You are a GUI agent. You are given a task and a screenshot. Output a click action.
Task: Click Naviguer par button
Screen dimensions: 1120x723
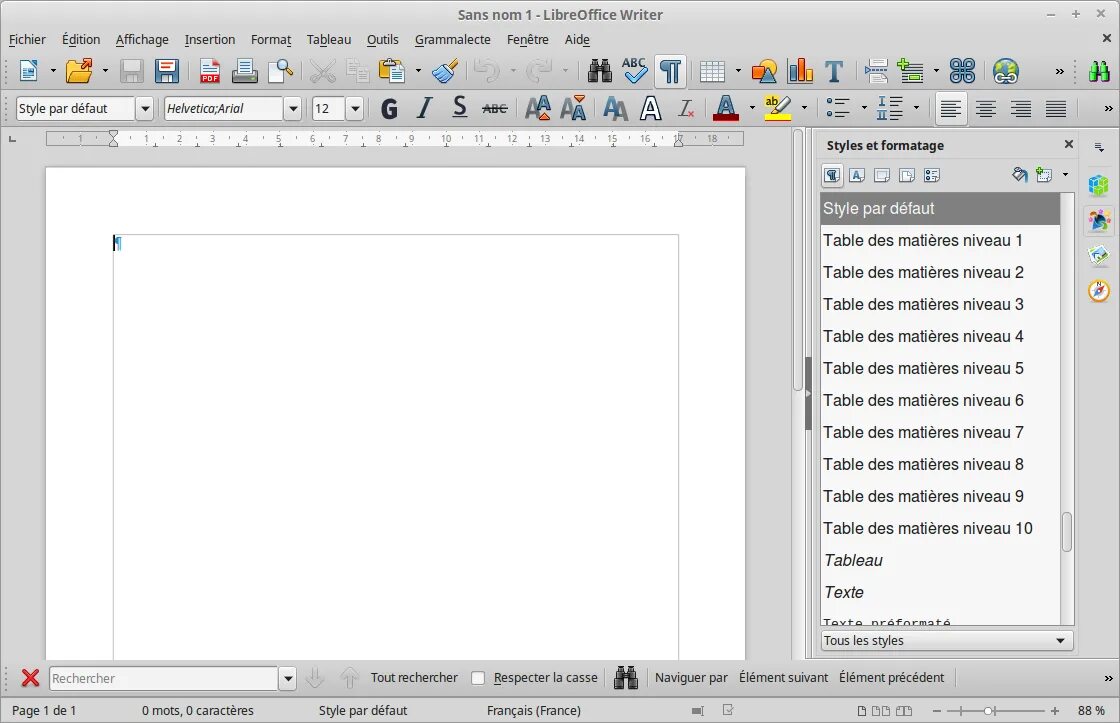tap(691, 677)
